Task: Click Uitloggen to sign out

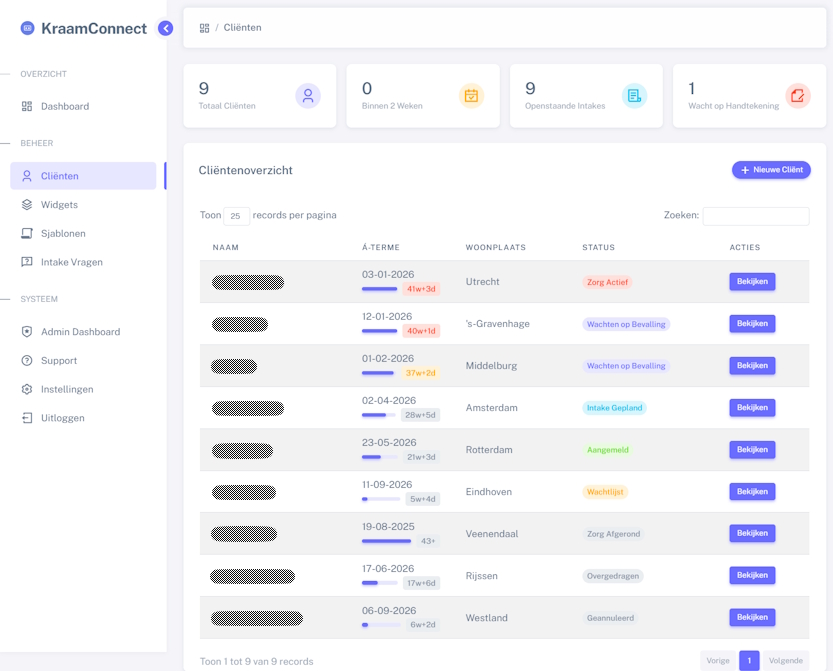Action: click(x=62, y=418)
